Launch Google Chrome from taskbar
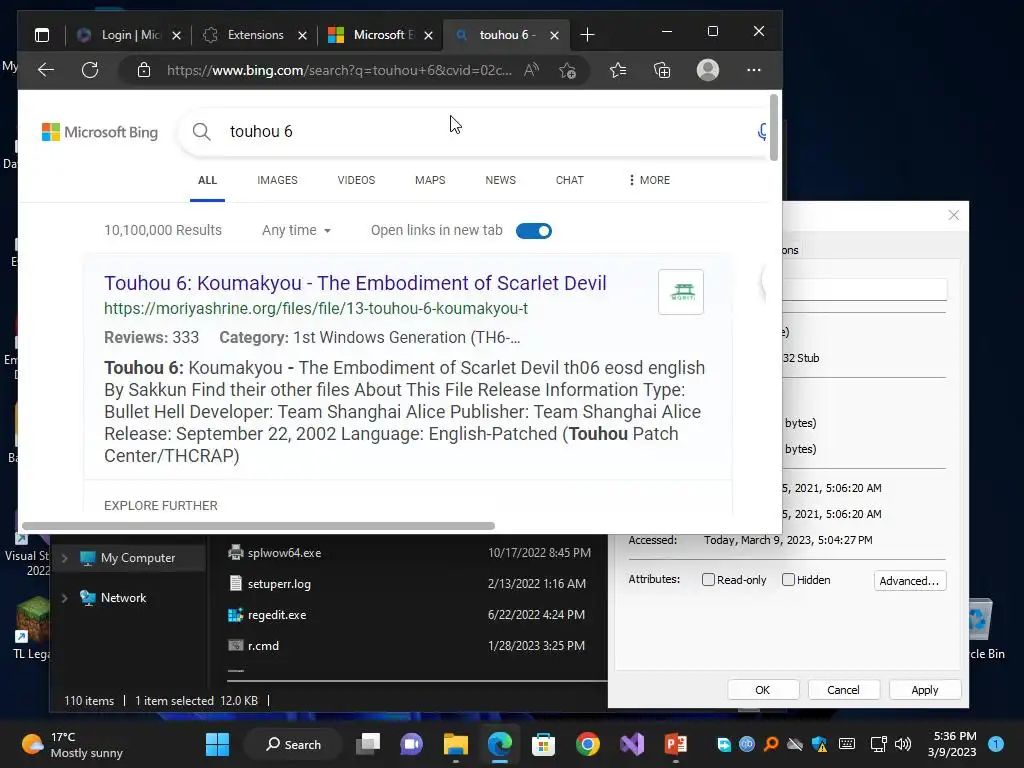 (588, 744)
